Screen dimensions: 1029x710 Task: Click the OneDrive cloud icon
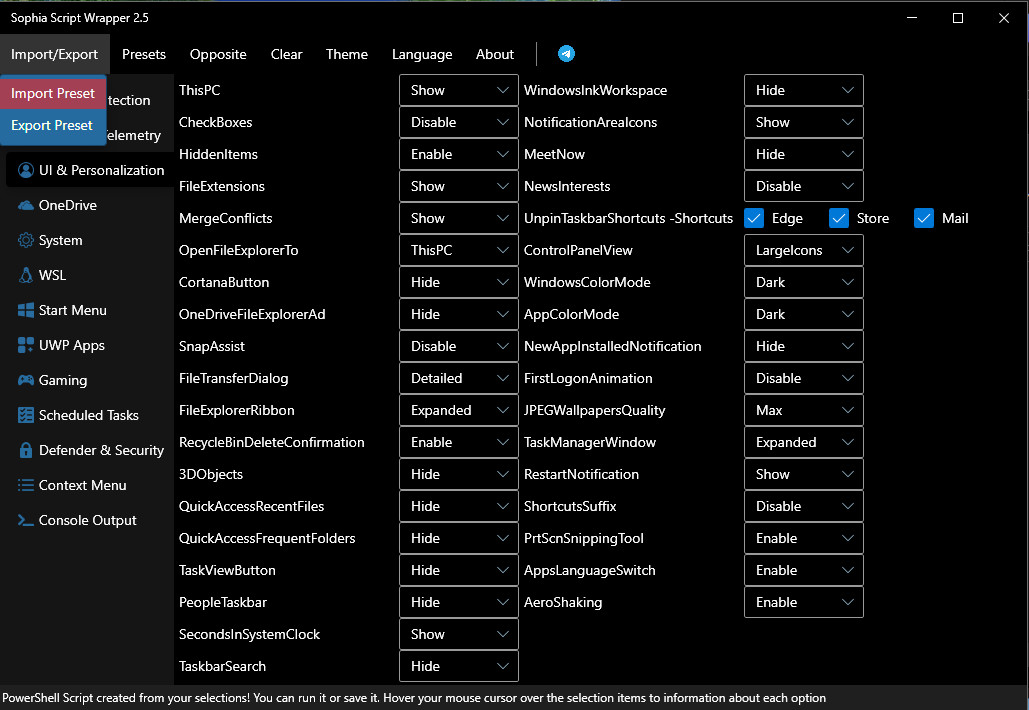tap(26, 205)
